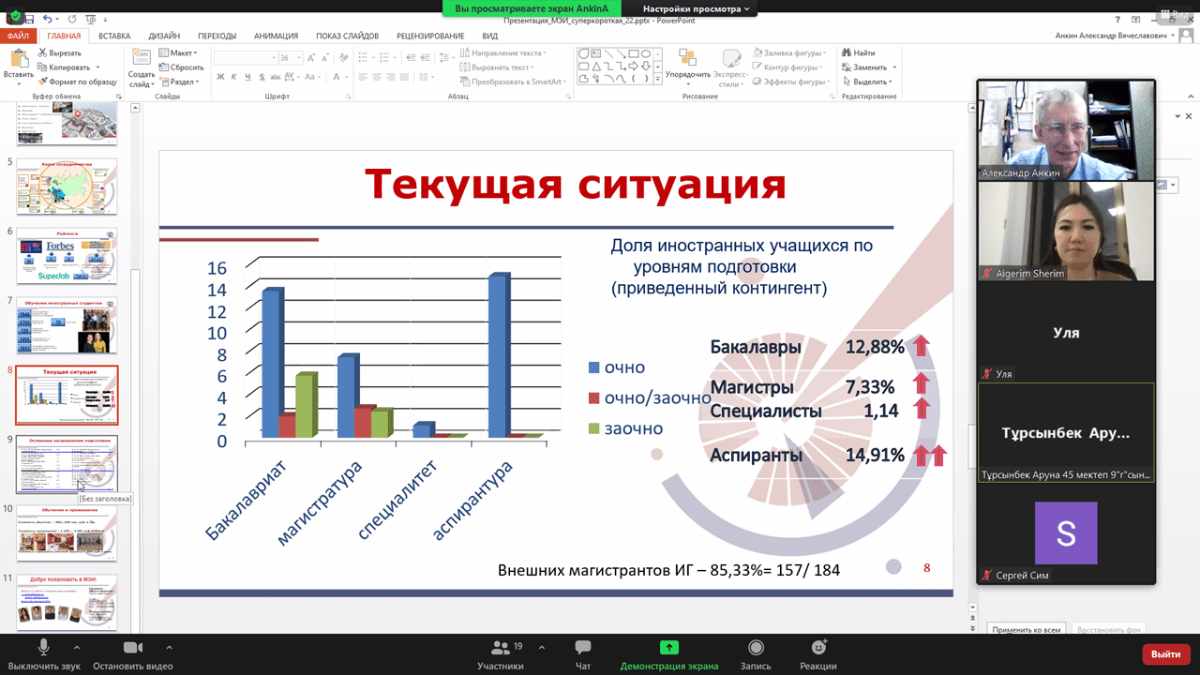Viewport: 1200px width, 675px height.
Task: Leave the meeting with the Выйти button
Action: [1166, 654]
